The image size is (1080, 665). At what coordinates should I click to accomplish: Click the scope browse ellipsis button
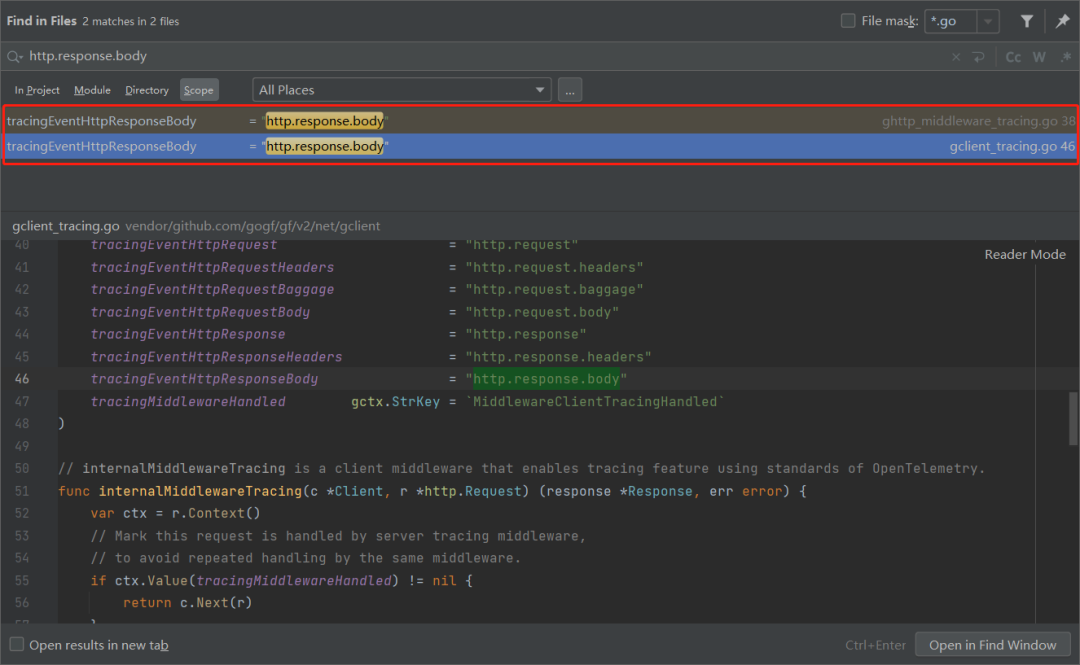click(x=570, y=90)
